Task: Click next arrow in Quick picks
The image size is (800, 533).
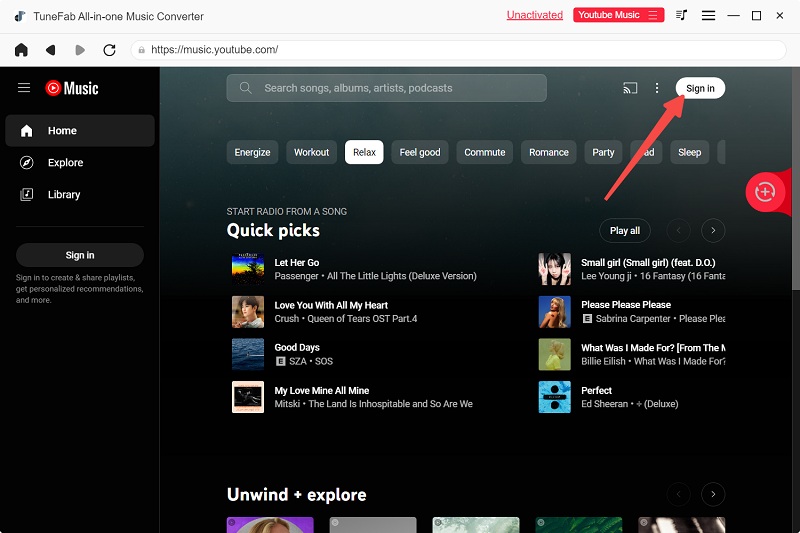Action: (x=713, y=231)
